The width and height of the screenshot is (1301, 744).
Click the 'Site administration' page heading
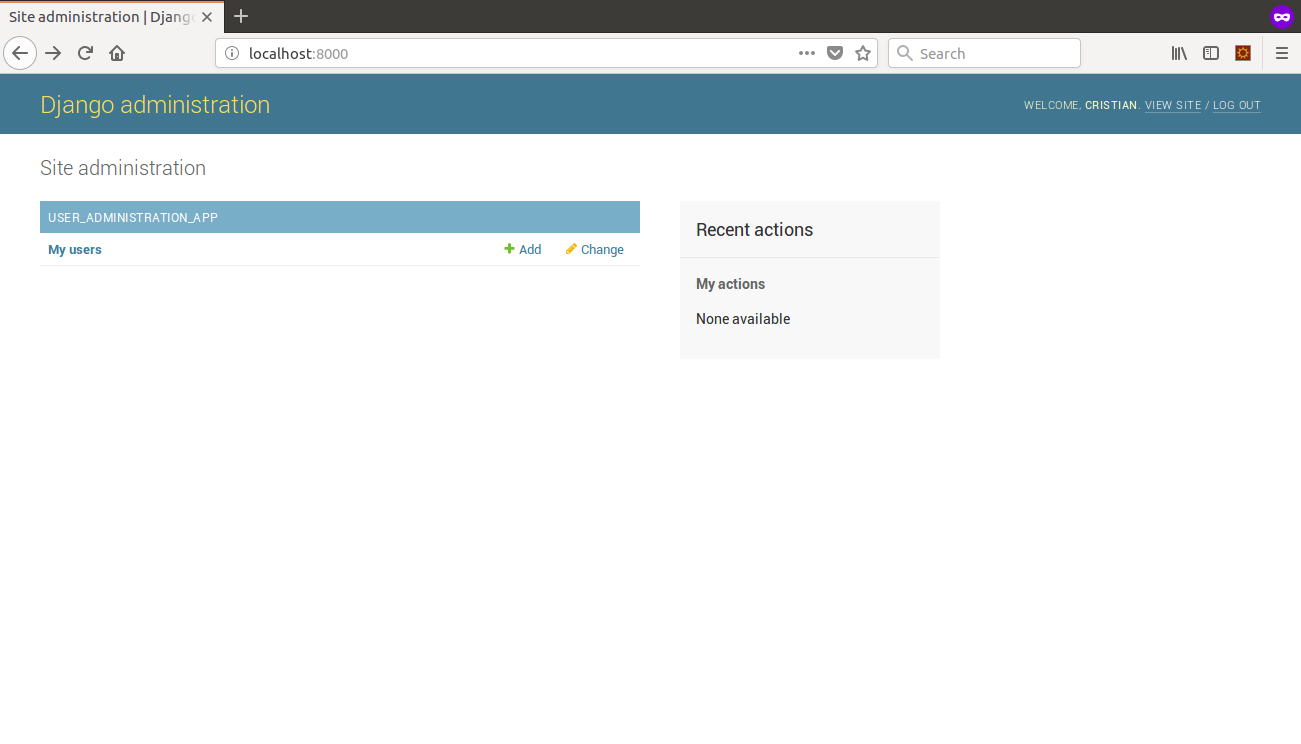(x=123, y=168)
